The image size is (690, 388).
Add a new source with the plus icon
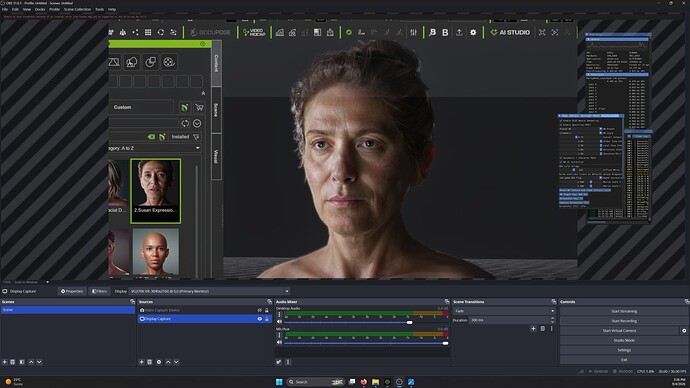pos(141,362)
